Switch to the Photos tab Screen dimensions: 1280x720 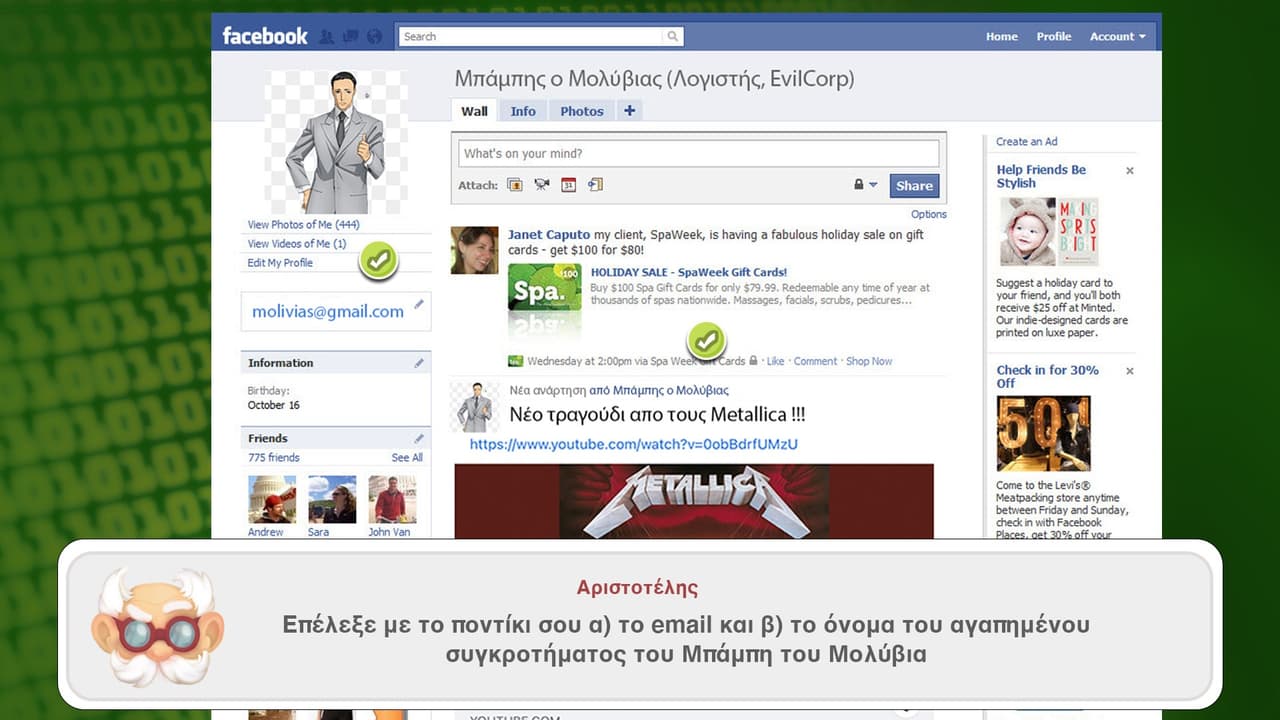tap(582, 111)
